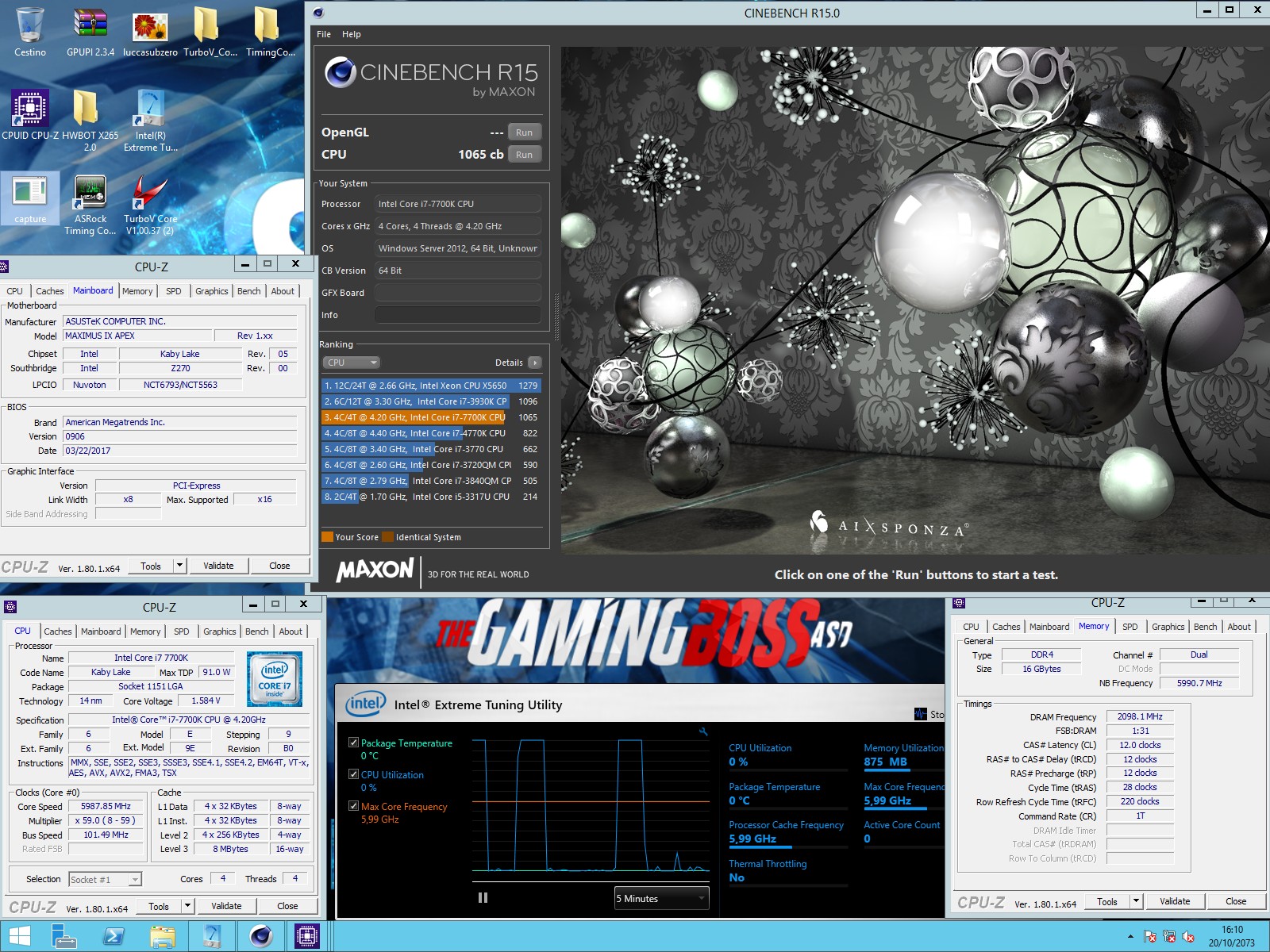Click the Cinebench details arrow icon
1270x952 pixels.
535,363
